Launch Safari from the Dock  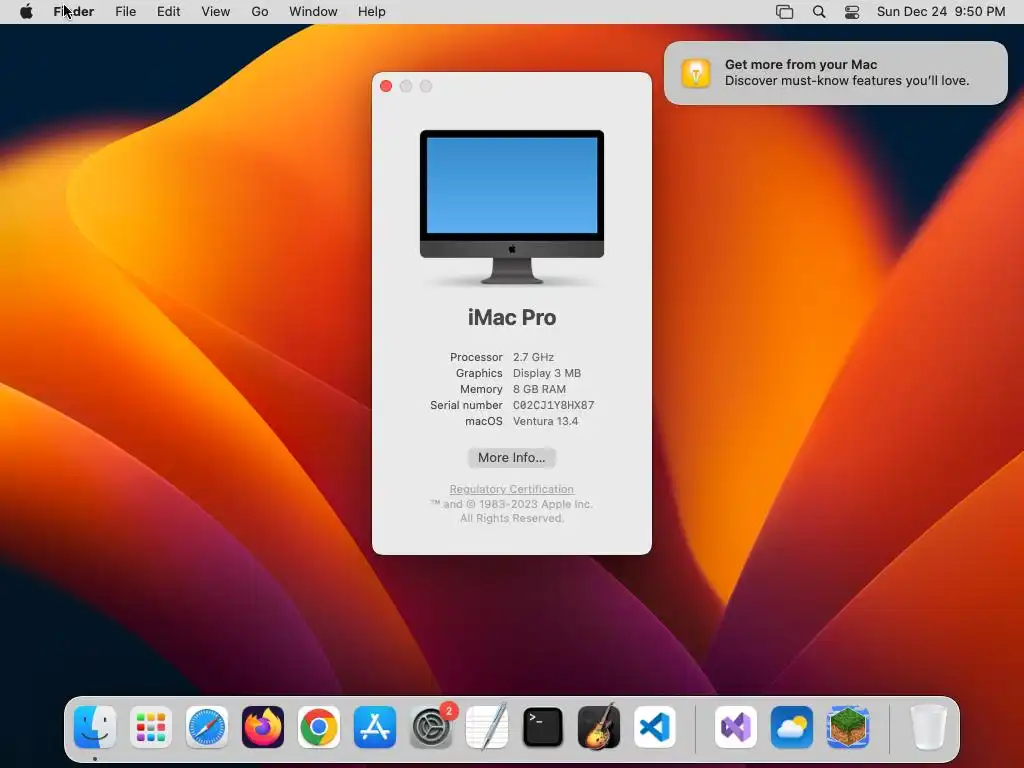207,727
